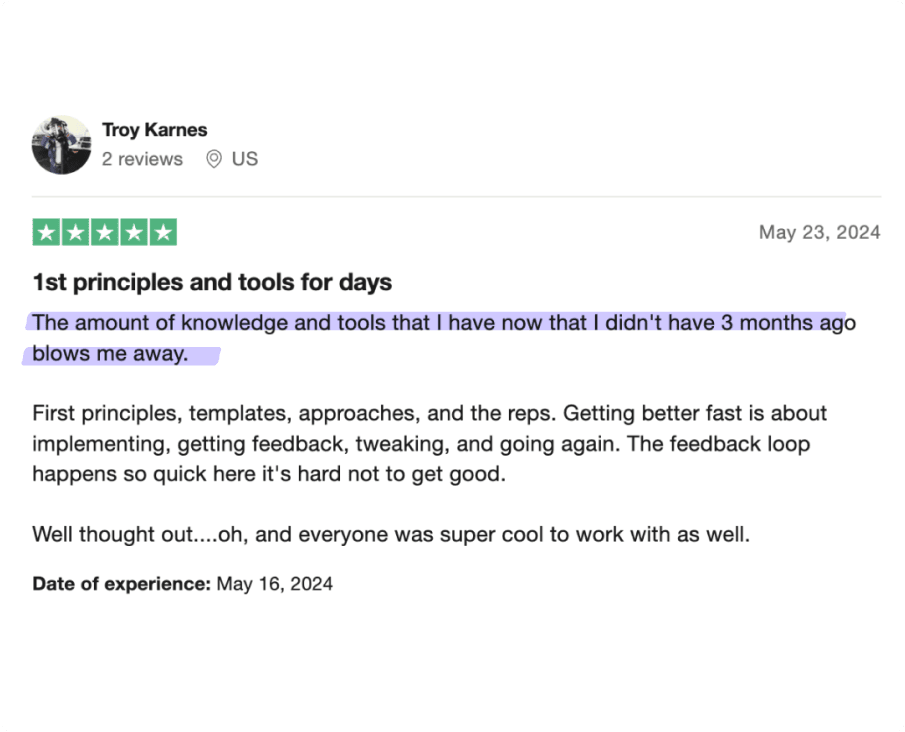Click the highlighted "blows me away." text
This screenshot has height=732, width=905.
pyautogui.click(x=110, y=353)
